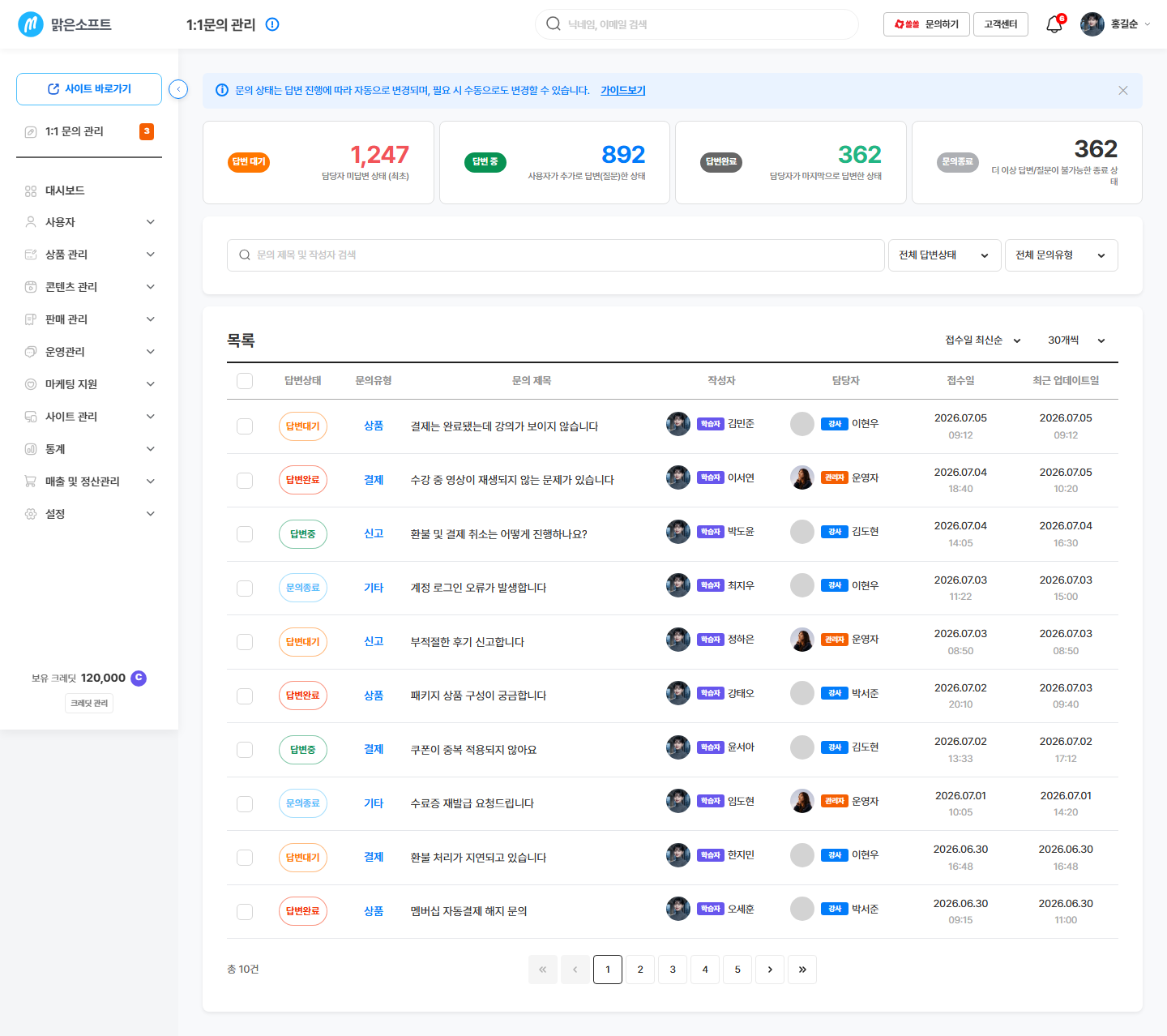Expand the 상품 관리 menu chevron
The width and height of the screenshot is (1167, 1036).
151,255
